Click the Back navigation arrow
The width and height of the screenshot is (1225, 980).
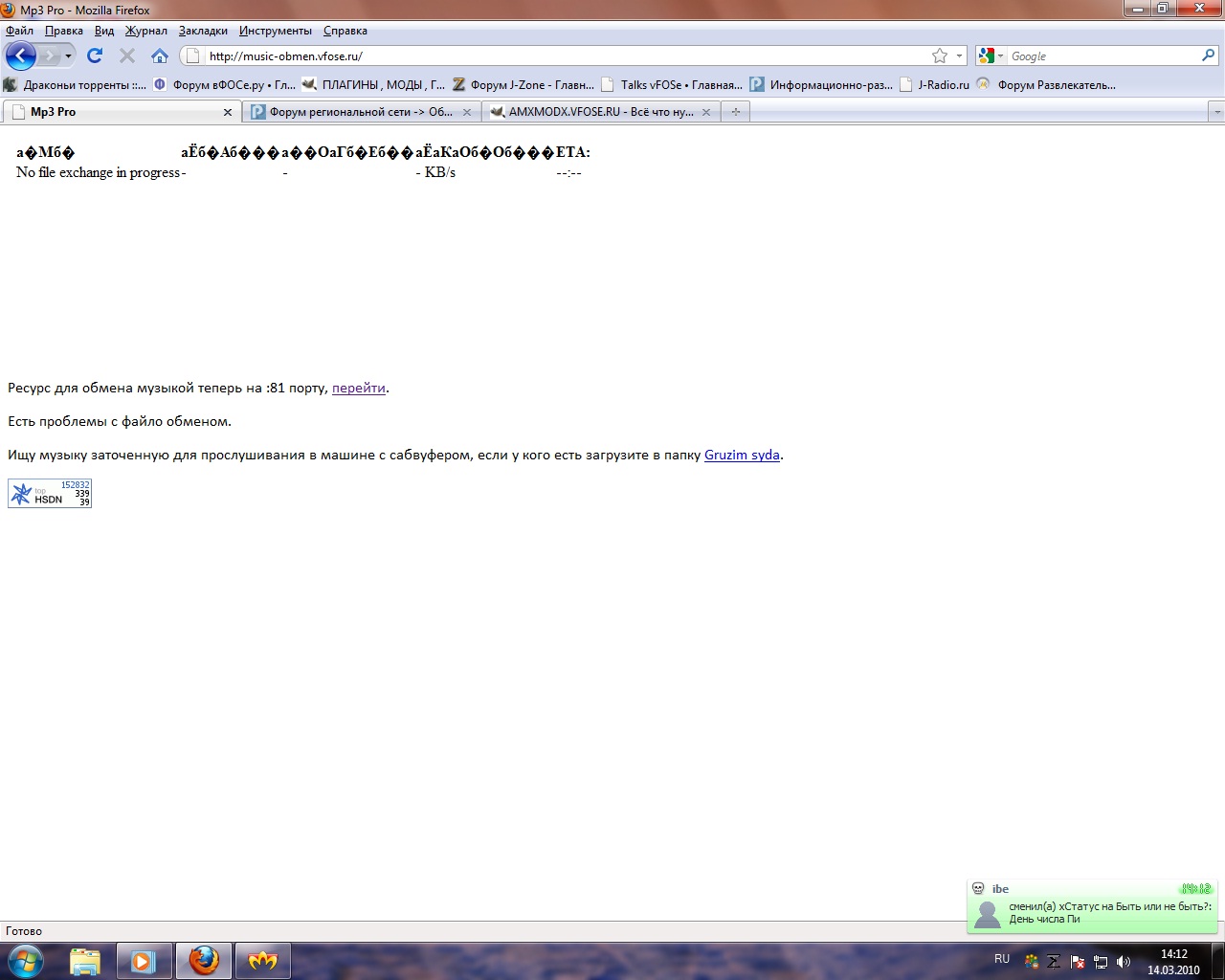click(x=20, y=56)
